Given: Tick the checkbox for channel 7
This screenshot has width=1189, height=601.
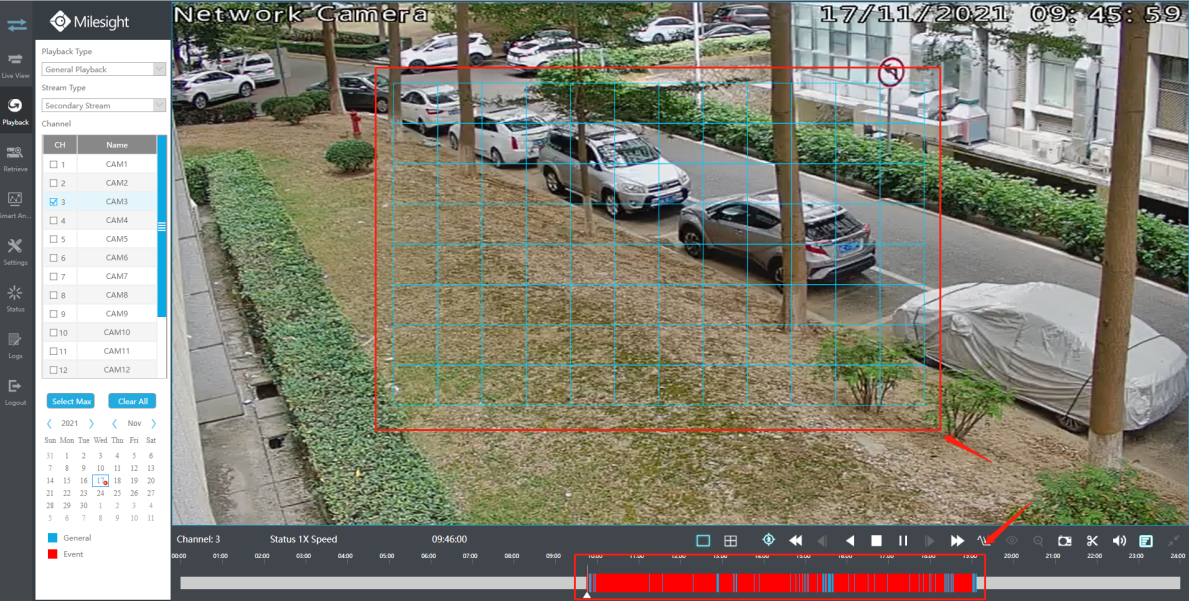Looking at the screenshot, I should coord(53,277).
